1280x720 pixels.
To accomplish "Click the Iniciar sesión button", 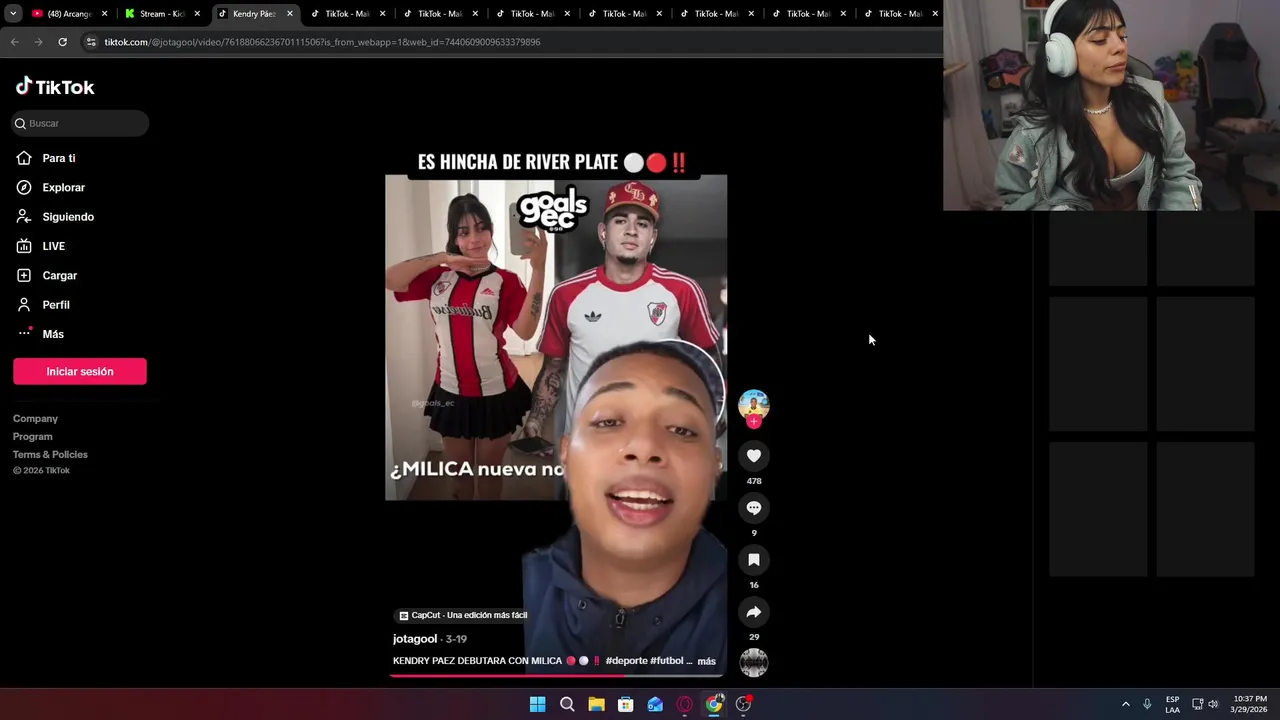I will click(x=80, y=371).
